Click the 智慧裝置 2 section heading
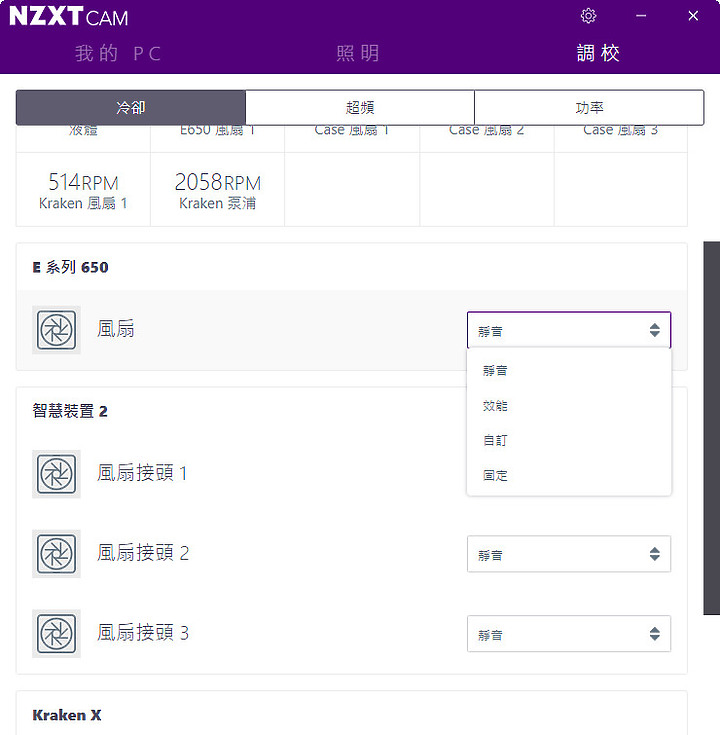Image resolution: width=720 pixels, height=735 pixels. point(70,411)
